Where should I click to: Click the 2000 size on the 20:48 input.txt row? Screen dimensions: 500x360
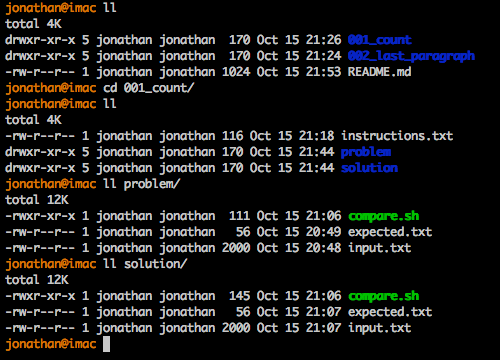(236, 248)
